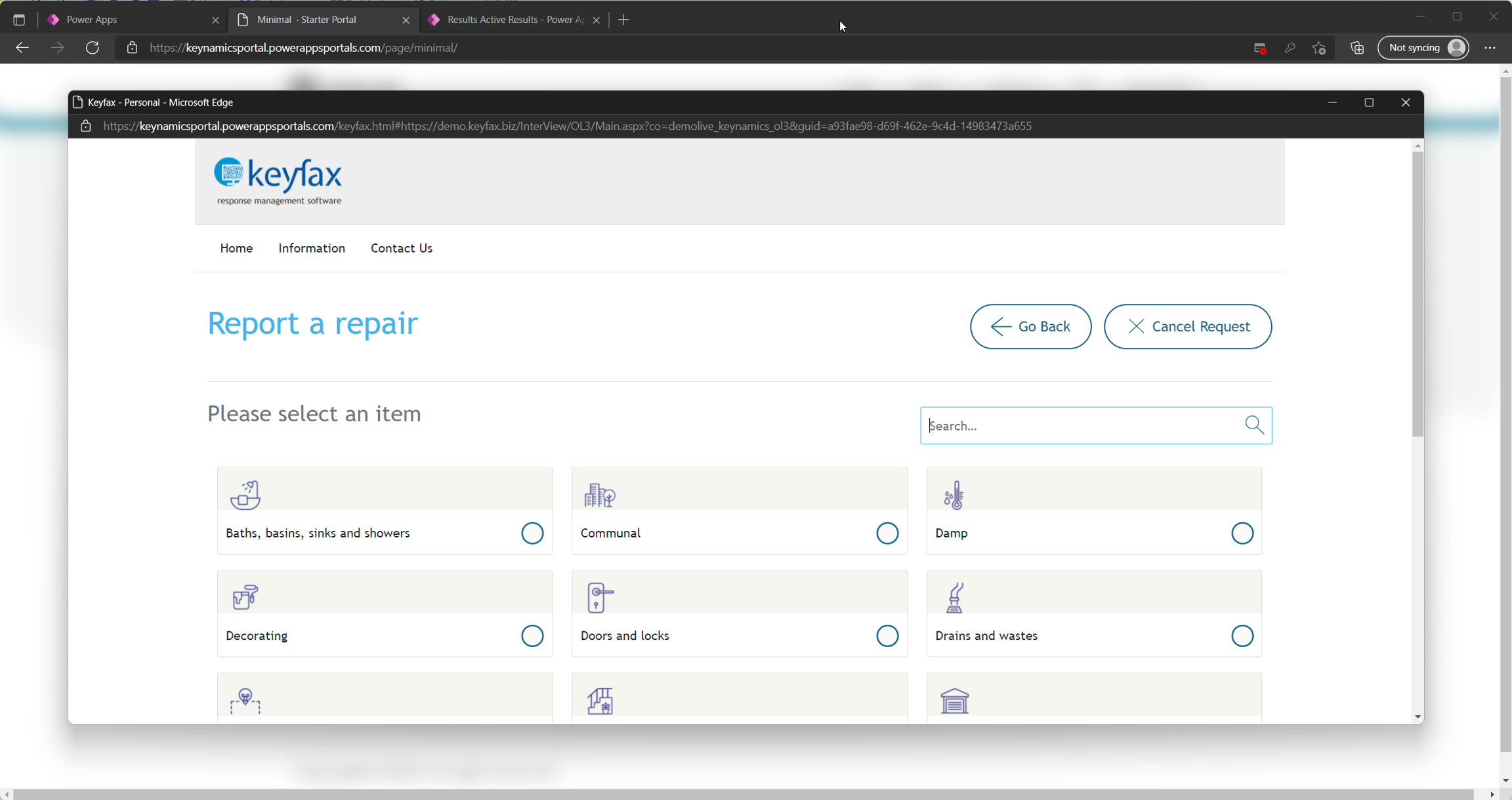Click the Go Back button

point(1030,326)
